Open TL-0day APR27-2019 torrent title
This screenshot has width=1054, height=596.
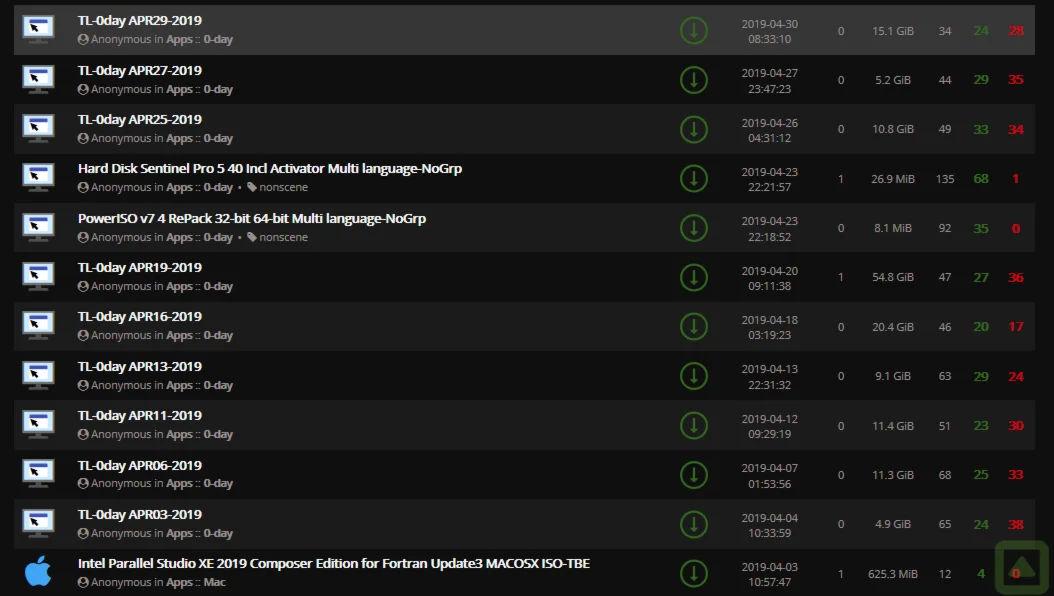tap(140, 71)
